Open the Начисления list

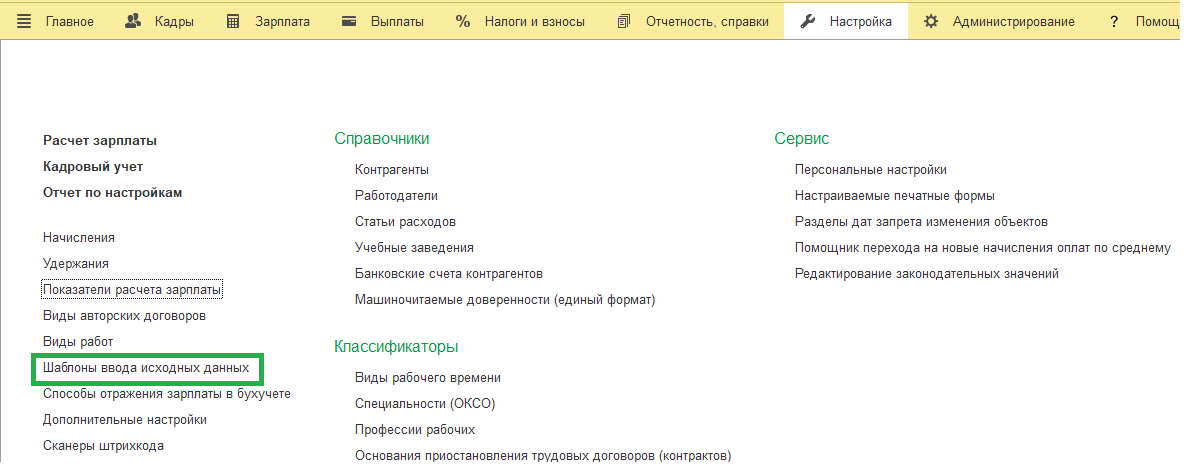(79, 238)
